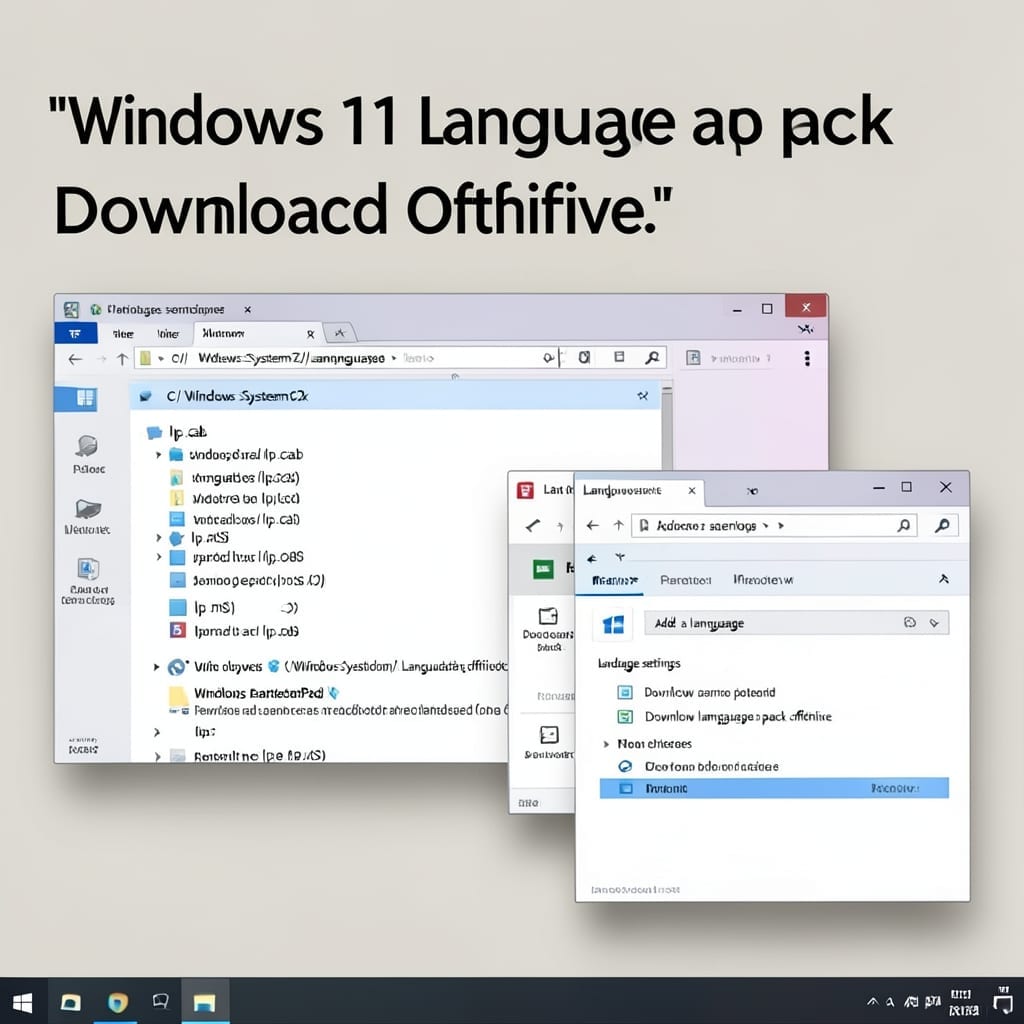The image size is (1024, 1024).
Task: Open the dropdown arrow at the path field's left
Action: click(161, 359)
